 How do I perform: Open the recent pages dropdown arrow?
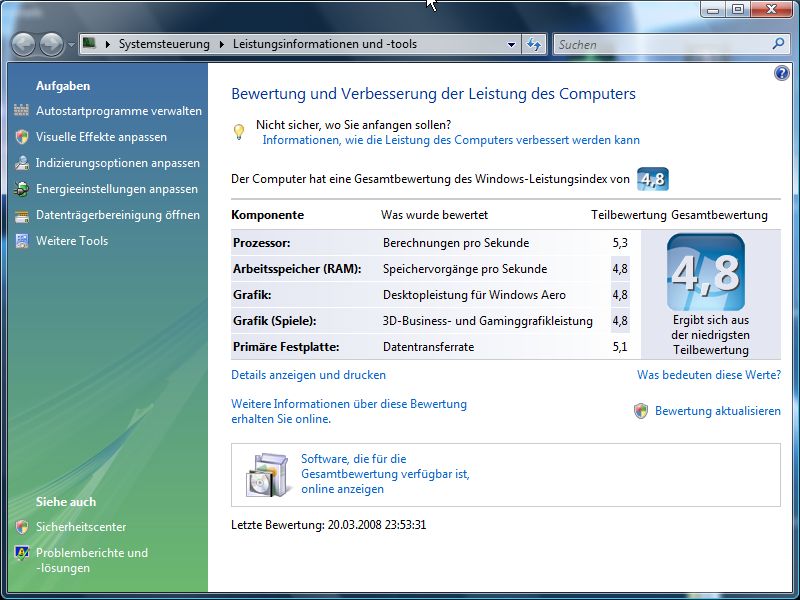[71, 45]
